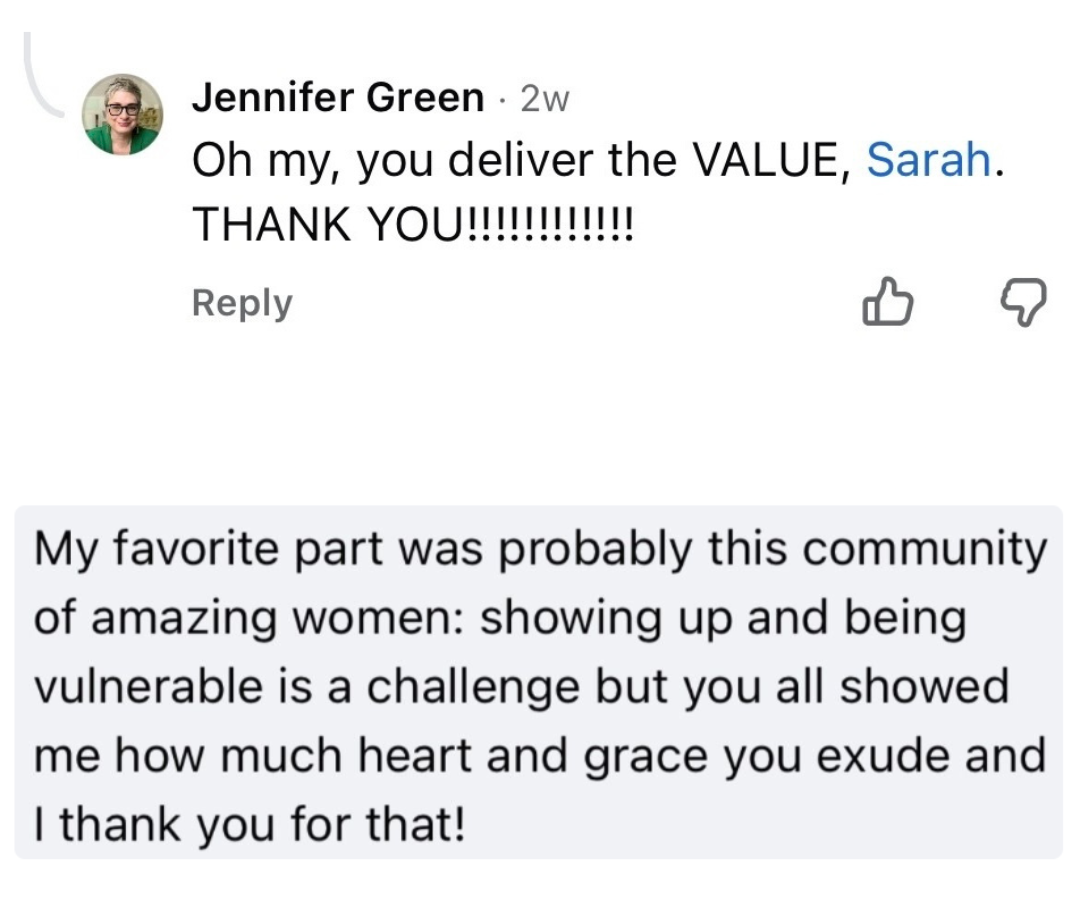Click the "My favorite part was probably" line
The width and height of the screenshot is (1080, 910).
pyautogui.click(x=370, y=549)
